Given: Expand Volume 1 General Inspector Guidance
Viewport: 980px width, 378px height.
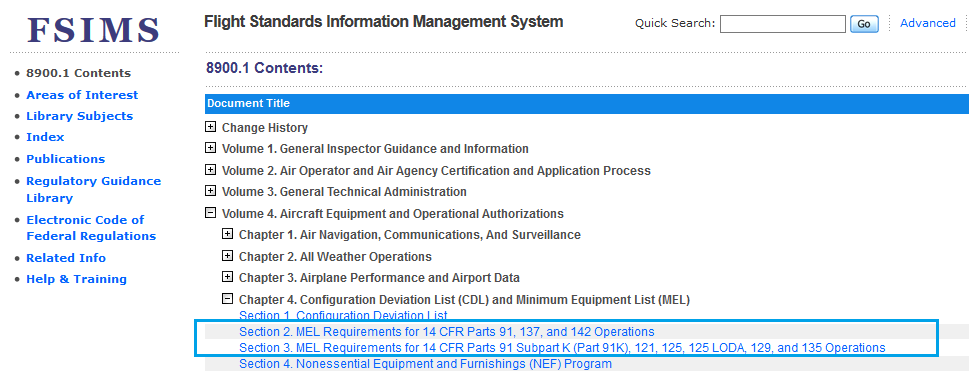Looking at the screenshot, I should pyautogui.click(x=211, y=149).
